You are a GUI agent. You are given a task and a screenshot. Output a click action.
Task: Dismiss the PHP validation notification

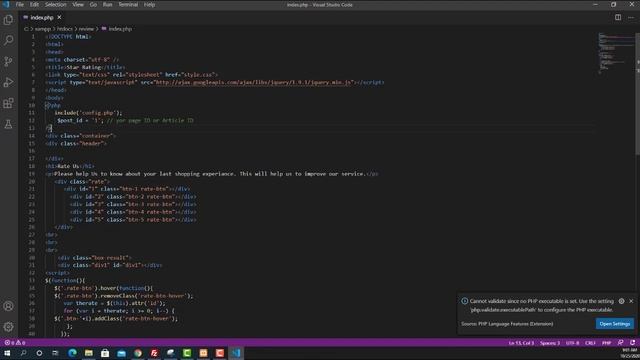point(631,301)
